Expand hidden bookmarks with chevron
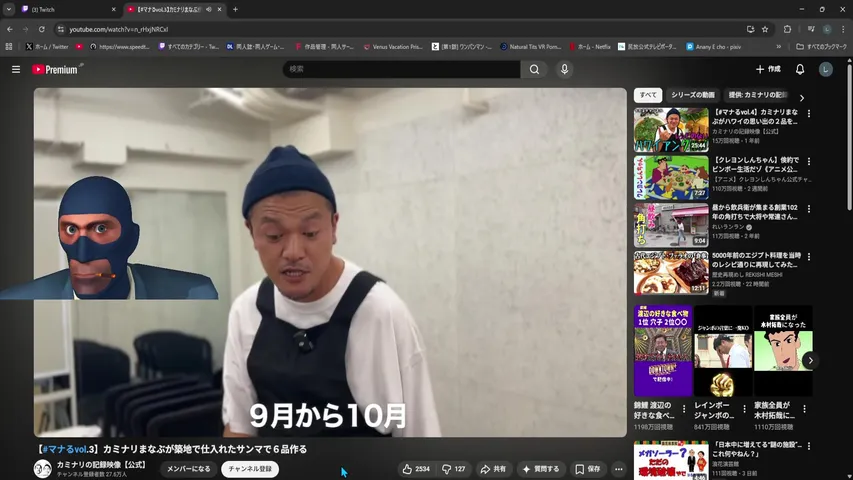 [x=778, y=47]
